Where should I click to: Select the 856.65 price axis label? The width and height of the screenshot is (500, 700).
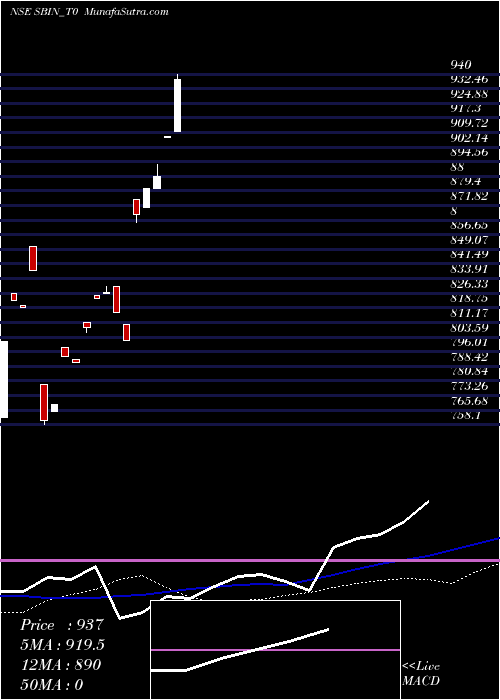click(x=469, y=226)
